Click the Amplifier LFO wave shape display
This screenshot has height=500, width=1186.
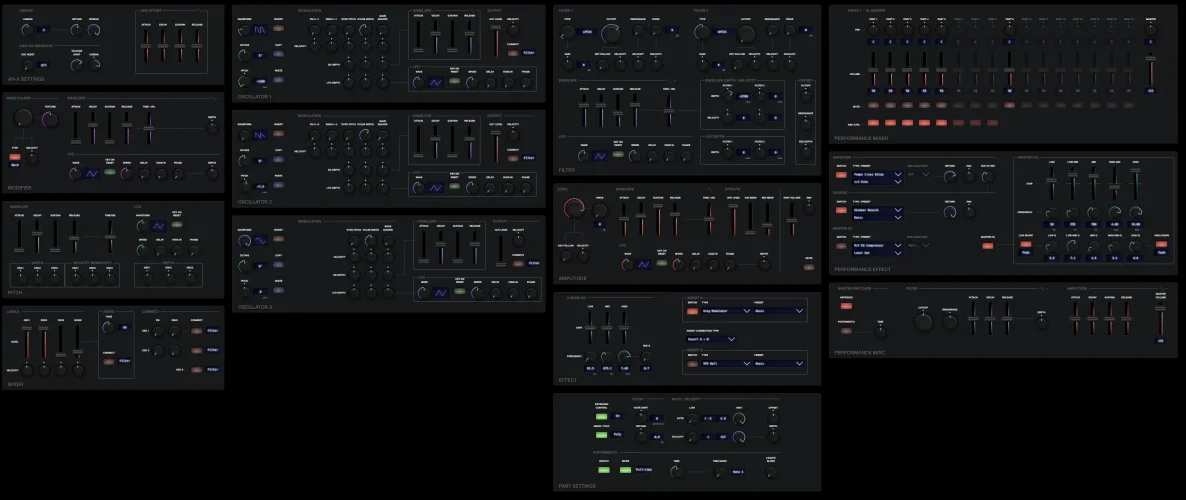click(644, 264)
